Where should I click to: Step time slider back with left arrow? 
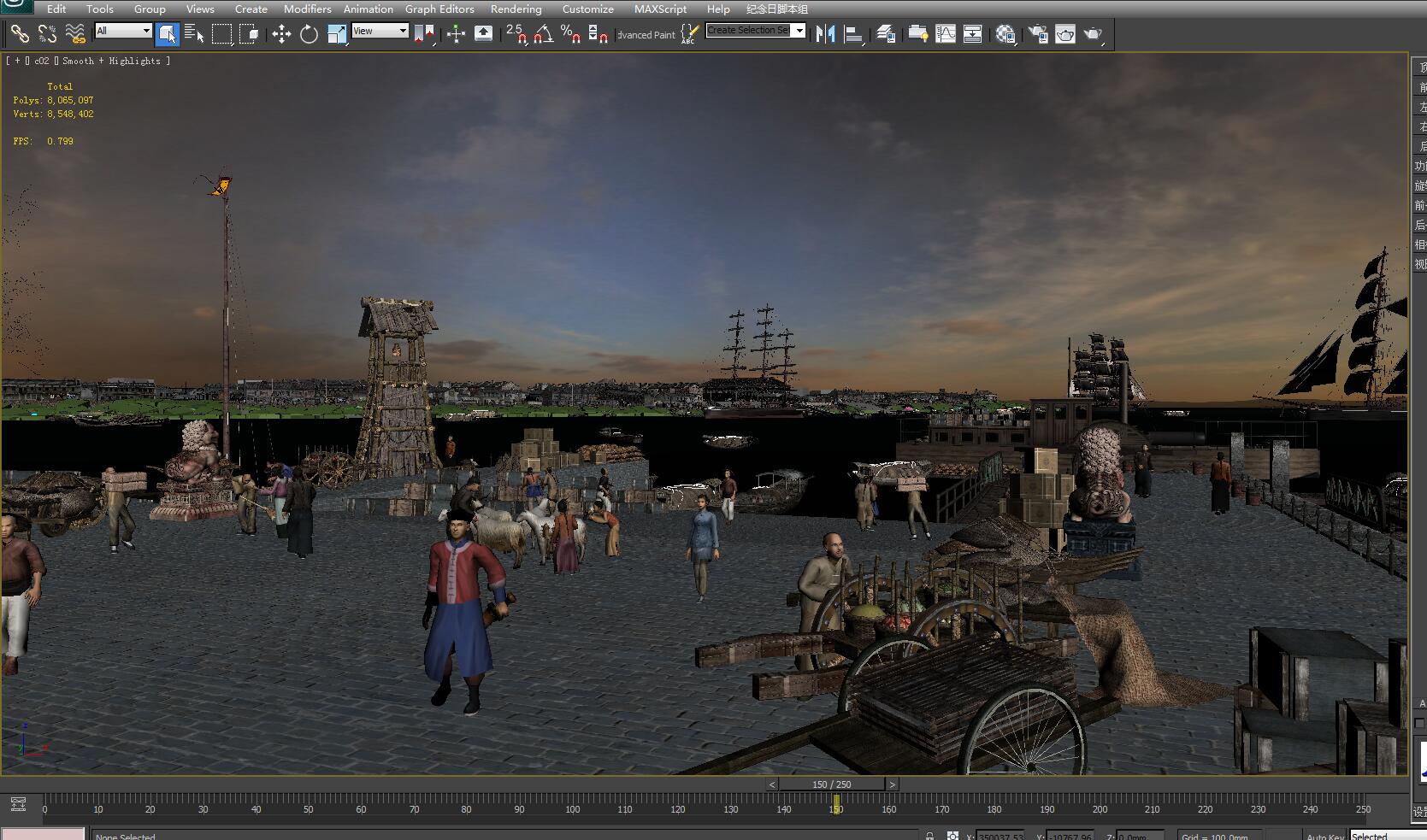click(x=772, y=784)
